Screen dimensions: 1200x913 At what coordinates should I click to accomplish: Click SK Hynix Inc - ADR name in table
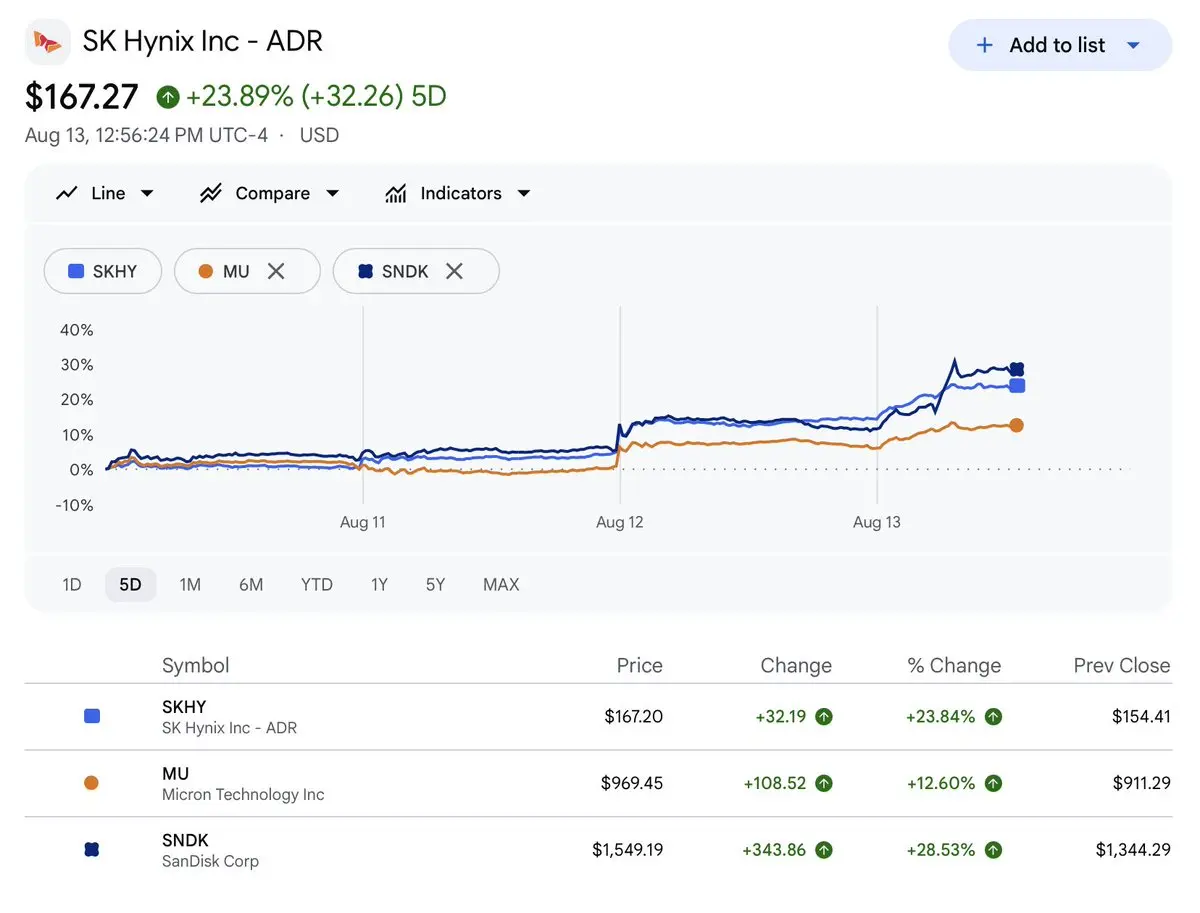pyautogui.click(x=229, y=728)
